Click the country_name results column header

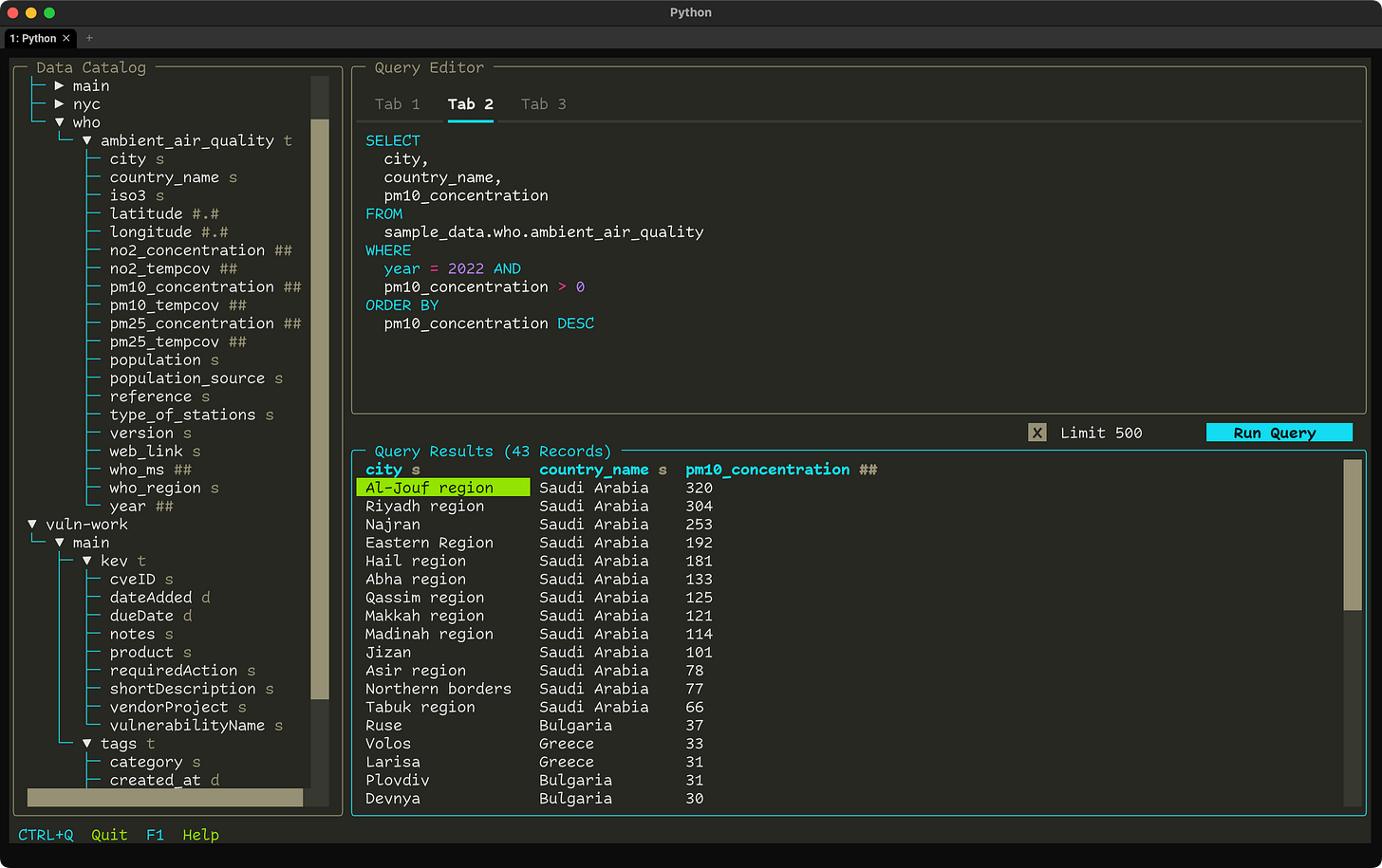[593, 470]
